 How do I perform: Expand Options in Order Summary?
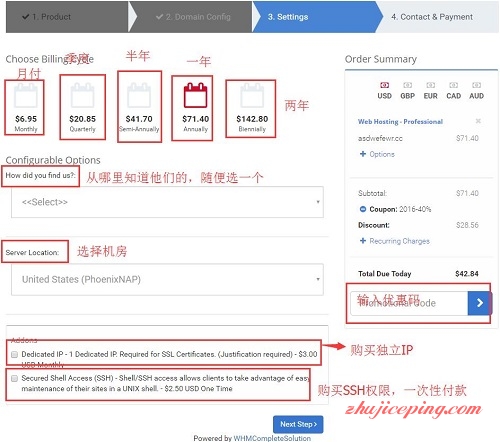[377, 154]
